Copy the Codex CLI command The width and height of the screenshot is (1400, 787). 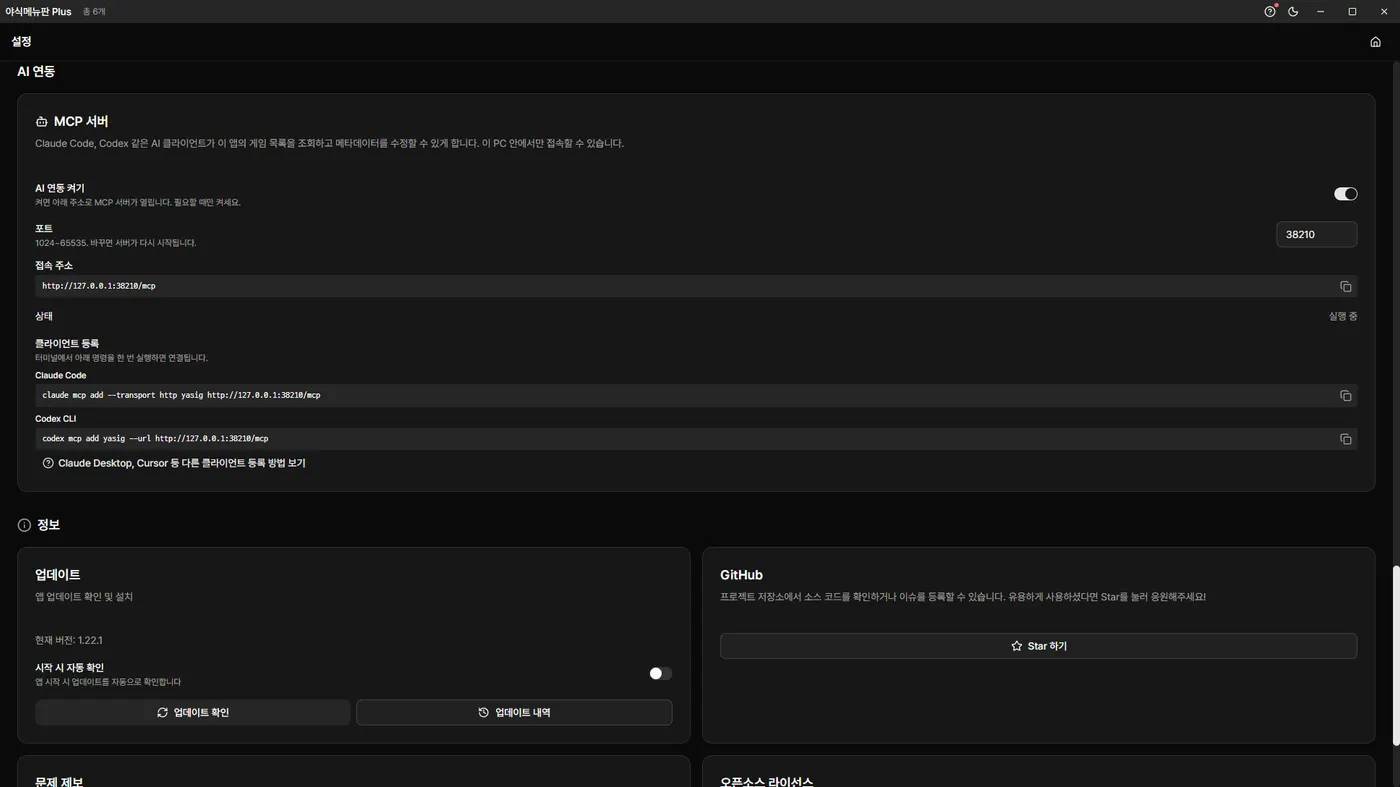point(1345,439)
